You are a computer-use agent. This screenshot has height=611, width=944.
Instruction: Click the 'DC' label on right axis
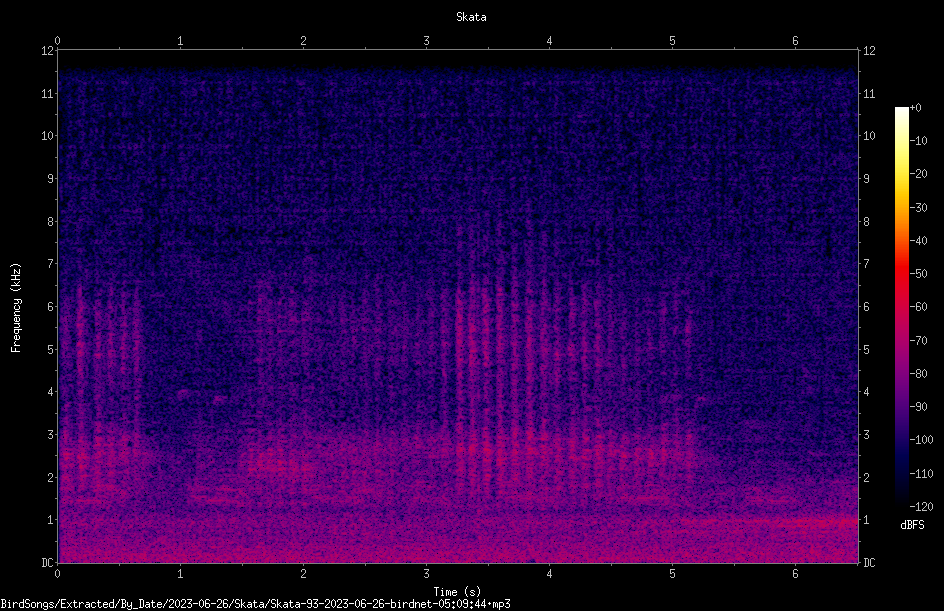(x=869, y=563)
